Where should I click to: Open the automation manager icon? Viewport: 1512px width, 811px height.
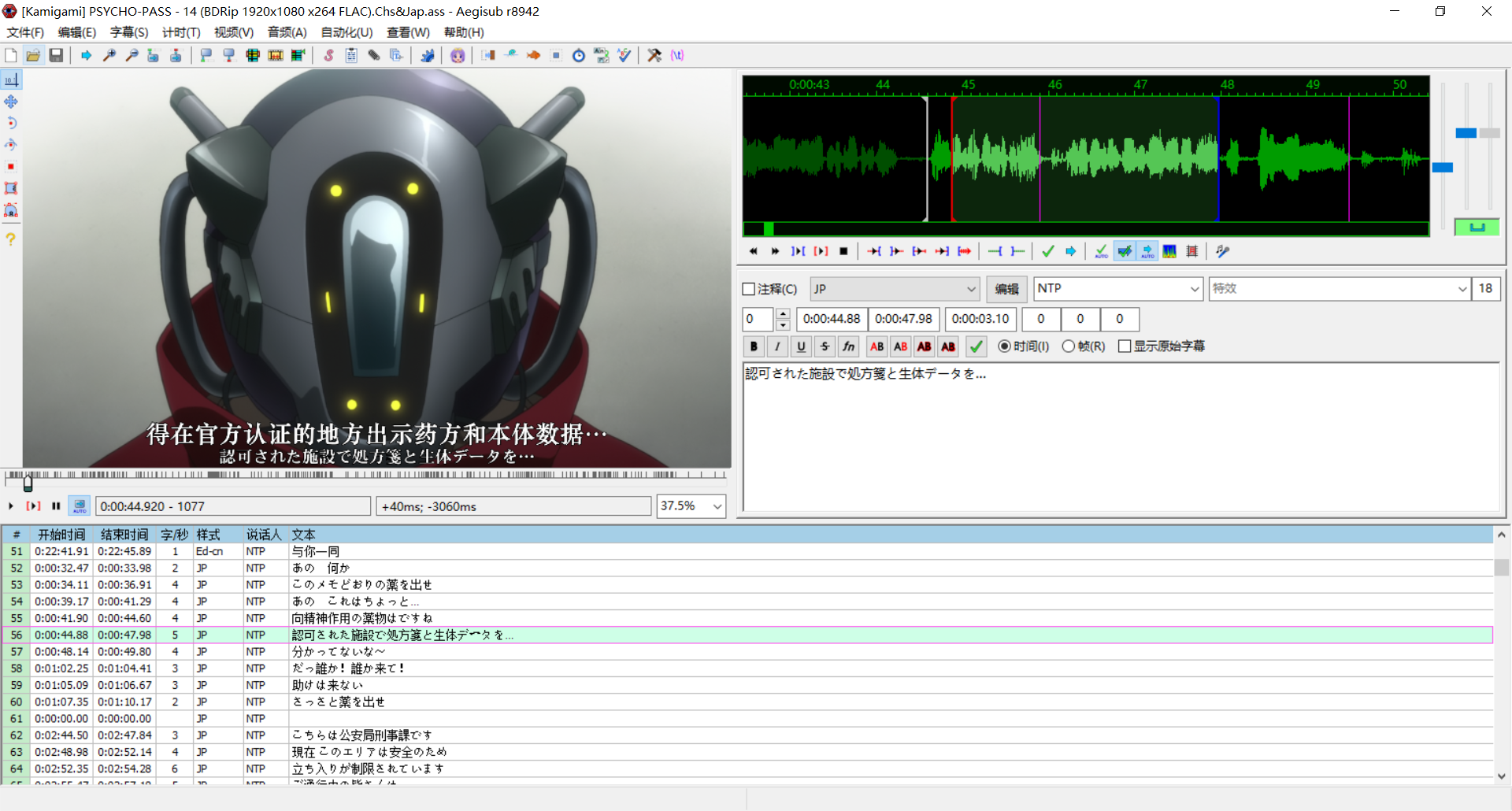(x=427, y=55)
